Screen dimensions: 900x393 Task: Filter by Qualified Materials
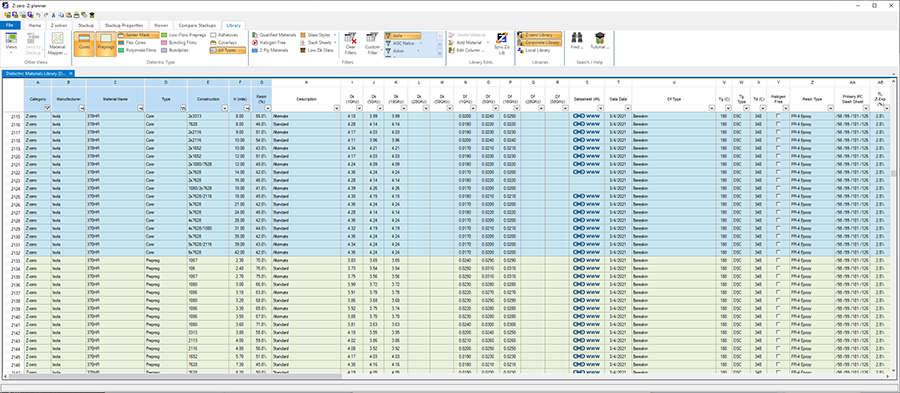click(273, 35)
